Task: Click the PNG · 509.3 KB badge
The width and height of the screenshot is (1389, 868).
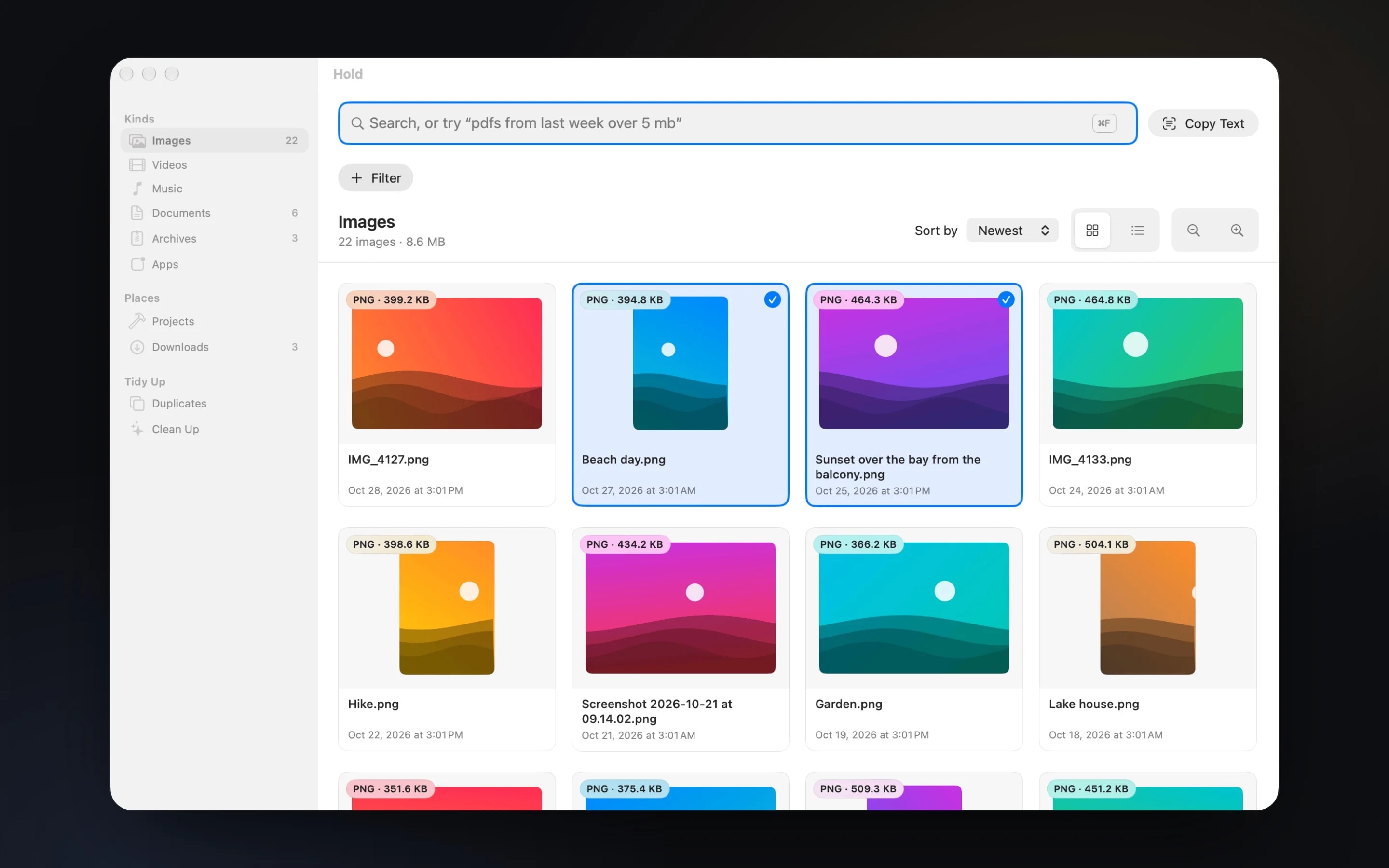Action: tap(858, 789)
